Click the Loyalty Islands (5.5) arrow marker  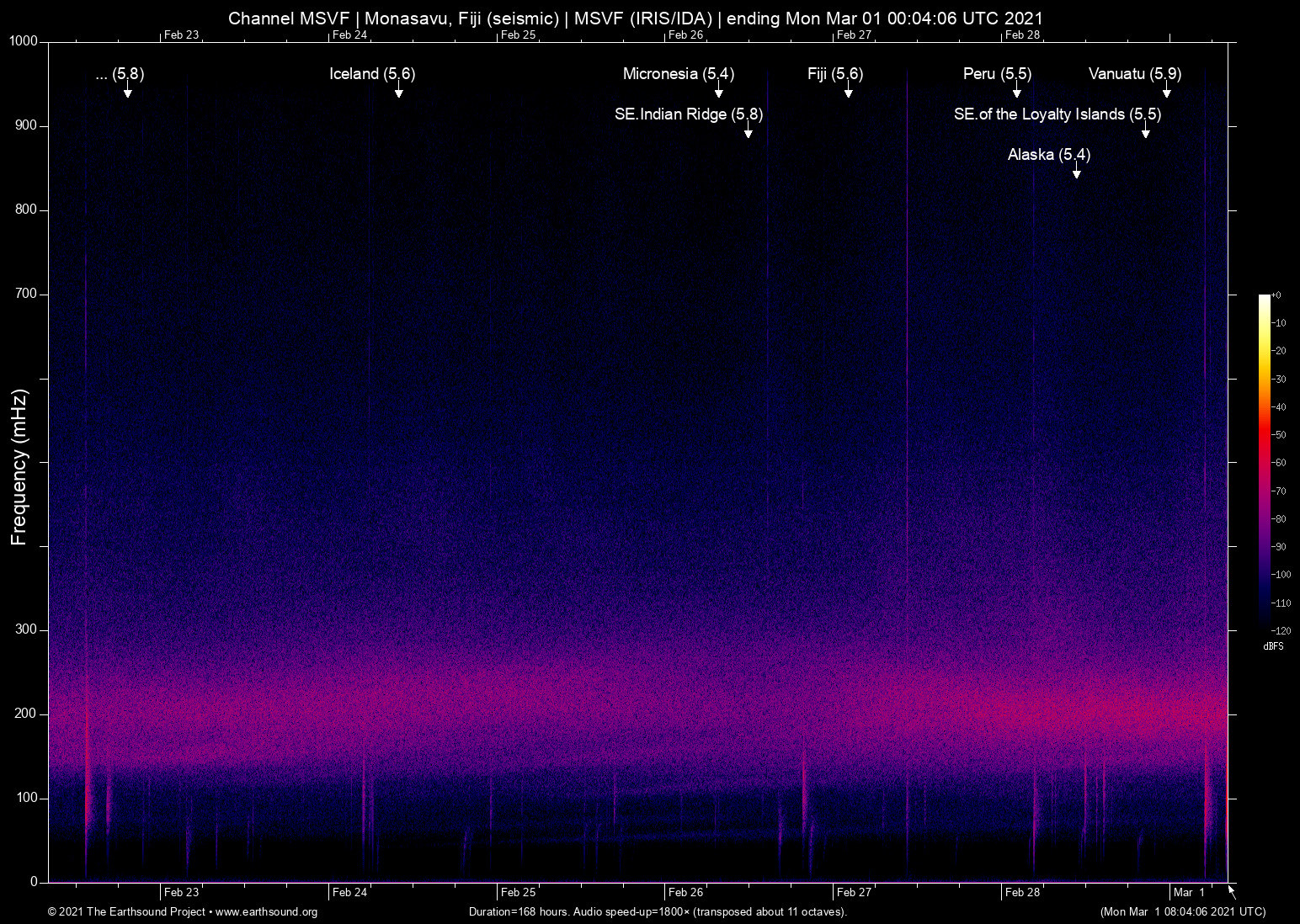(1145, 132)
